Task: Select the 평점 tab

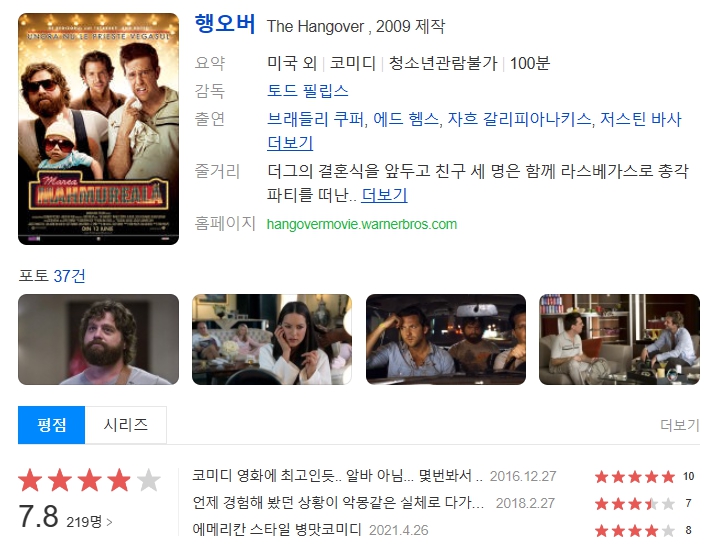Action: (x=51, y=425)
